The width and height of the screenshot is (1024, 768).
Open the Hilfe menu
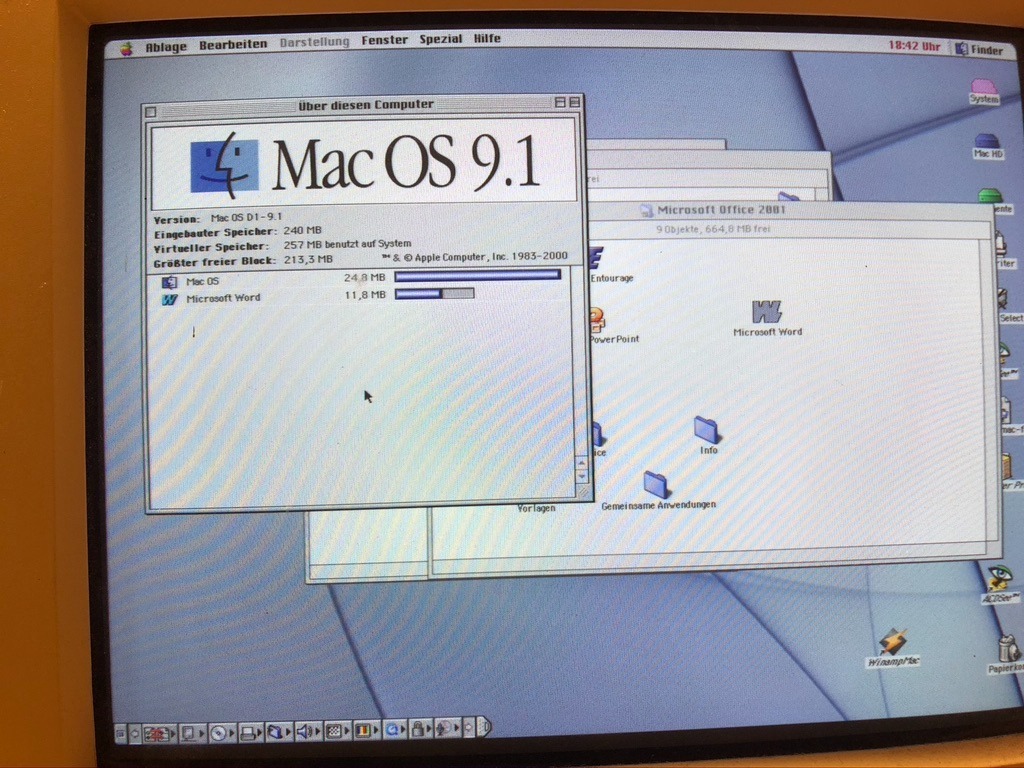(487, 39)
